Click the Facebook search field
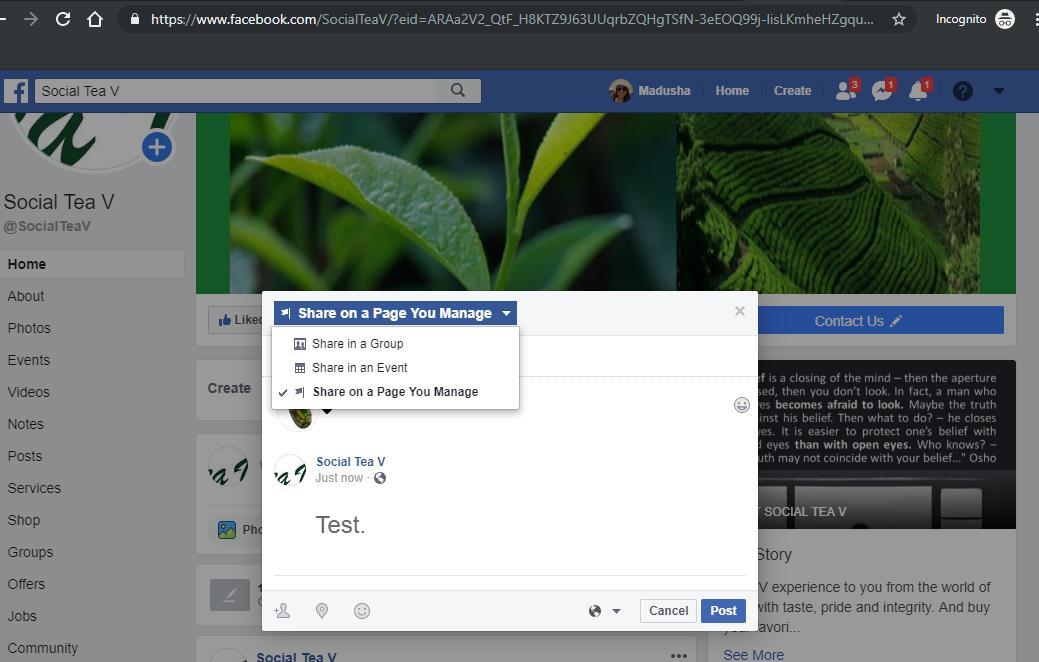 coord(236,91)
